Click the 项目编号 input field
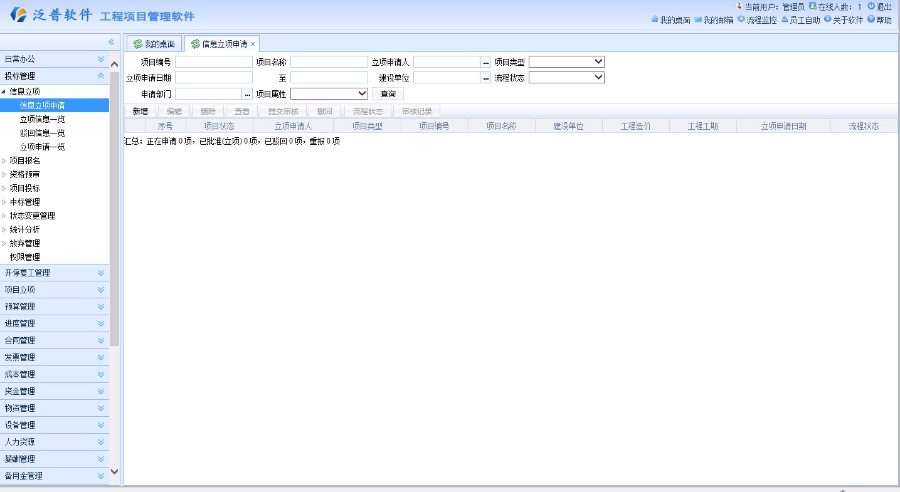The width and height of the screenshot is (900, 492). 213,62
